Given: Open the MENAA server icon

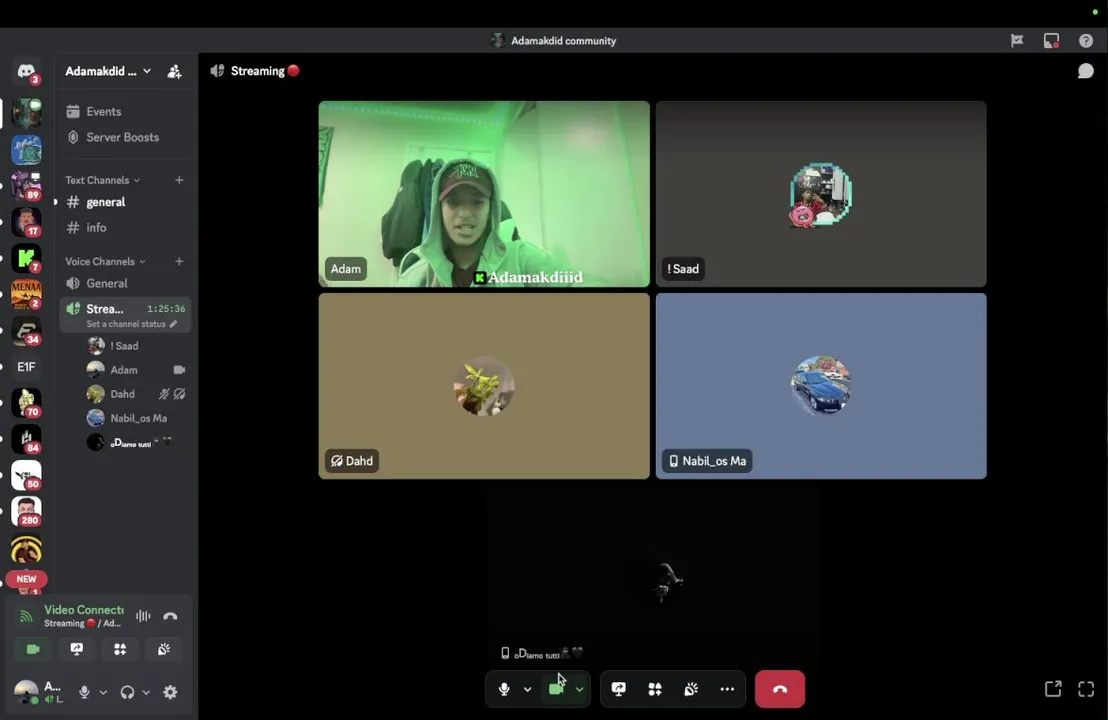Looking at the screenshot, I should pyautogui.click(x=26, y=295).
